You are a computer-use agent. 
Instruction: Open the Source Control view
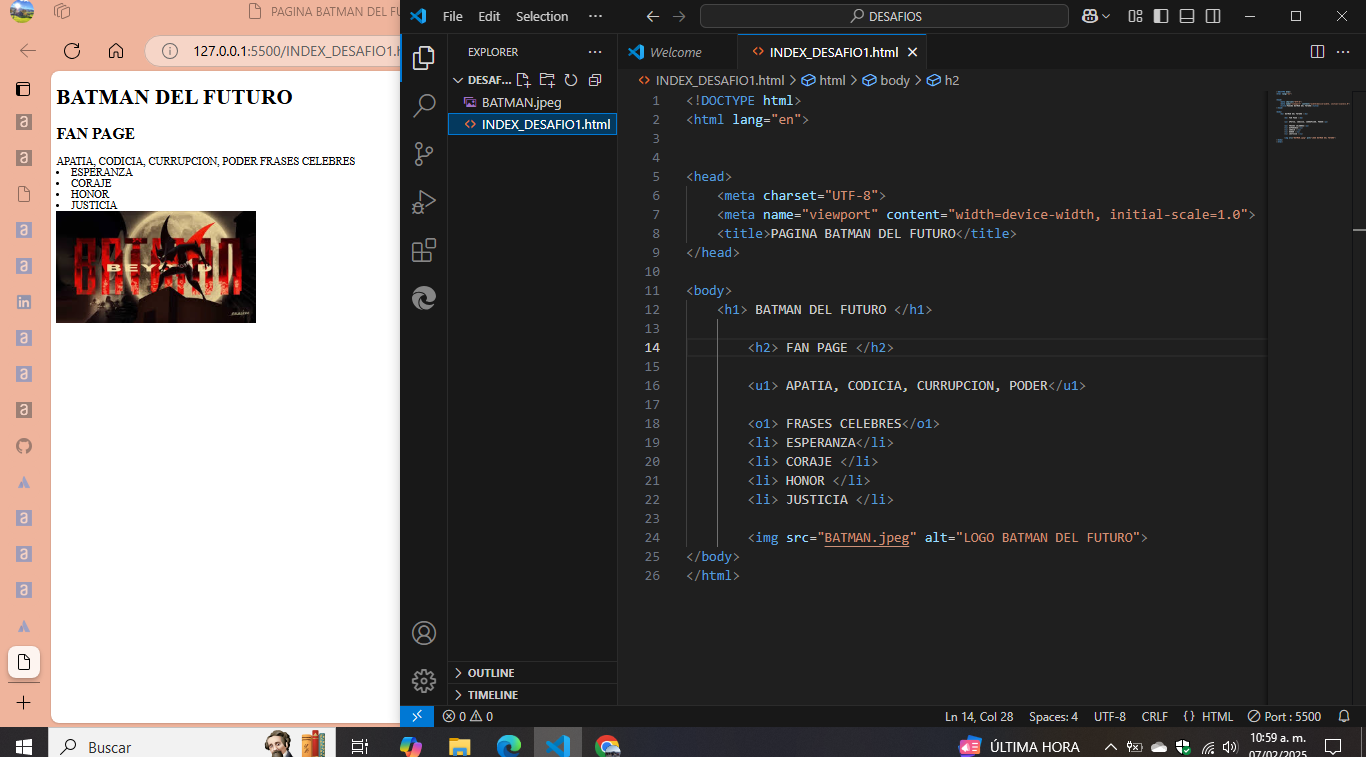pyautogui.click(x=424, y=153)
